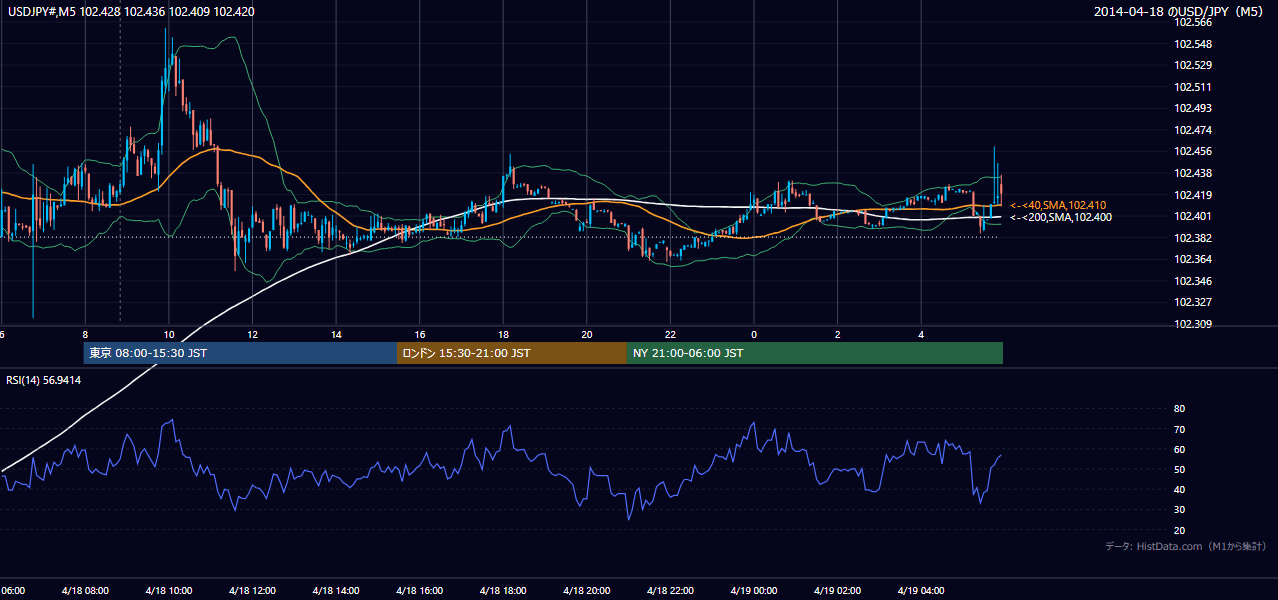The image size is (1278, 600).
Task: Click price axis value 102.511
Action: (1192, 87)
